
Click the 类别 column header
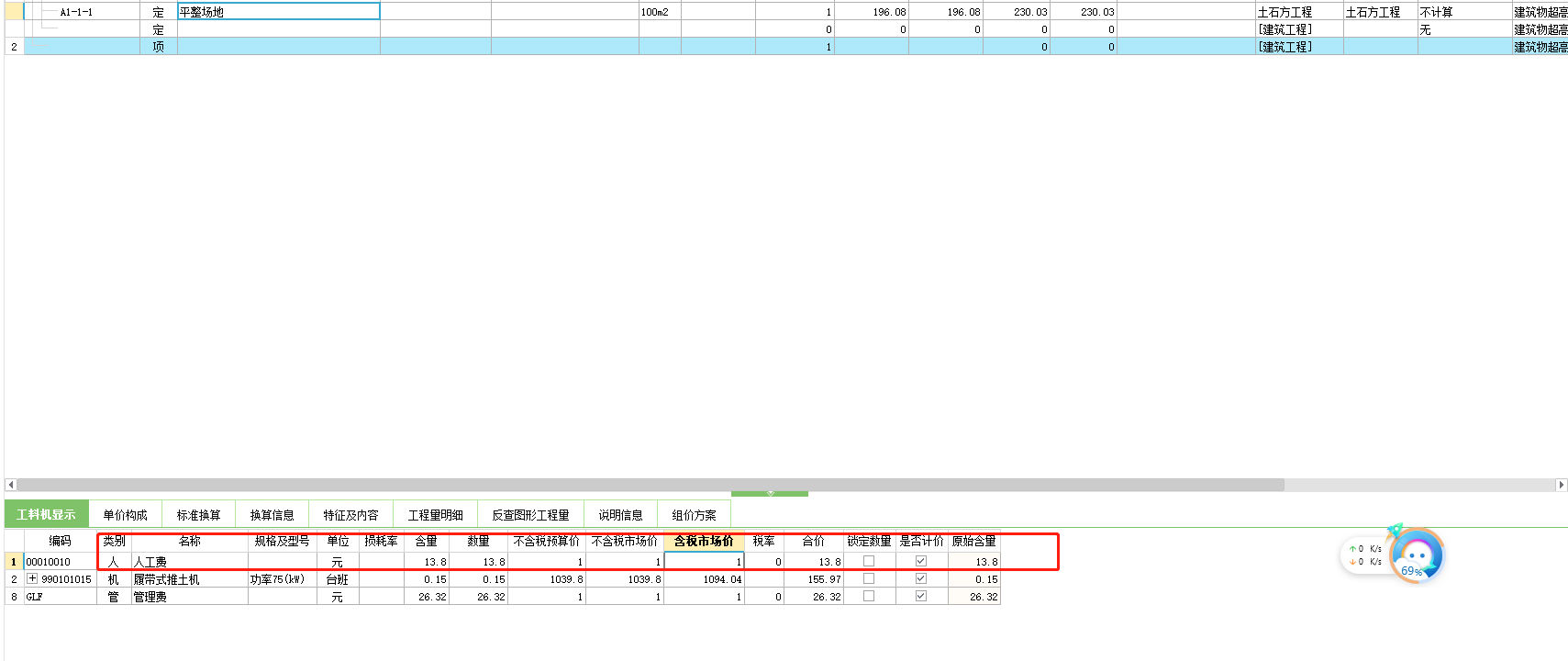coord(114,541)
